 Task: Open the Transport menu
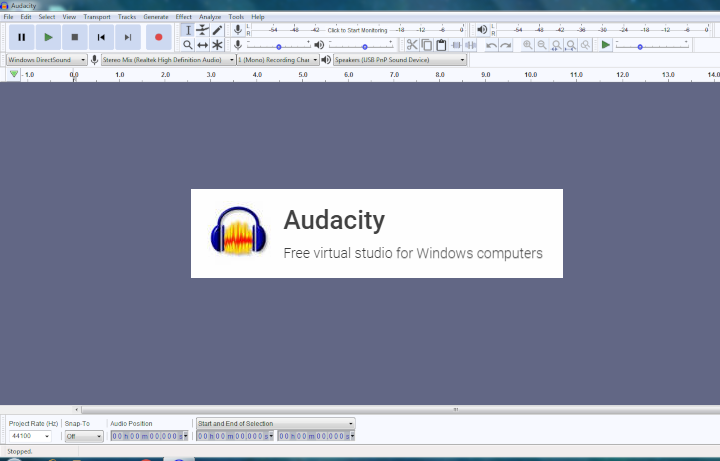tap(97, 17)
